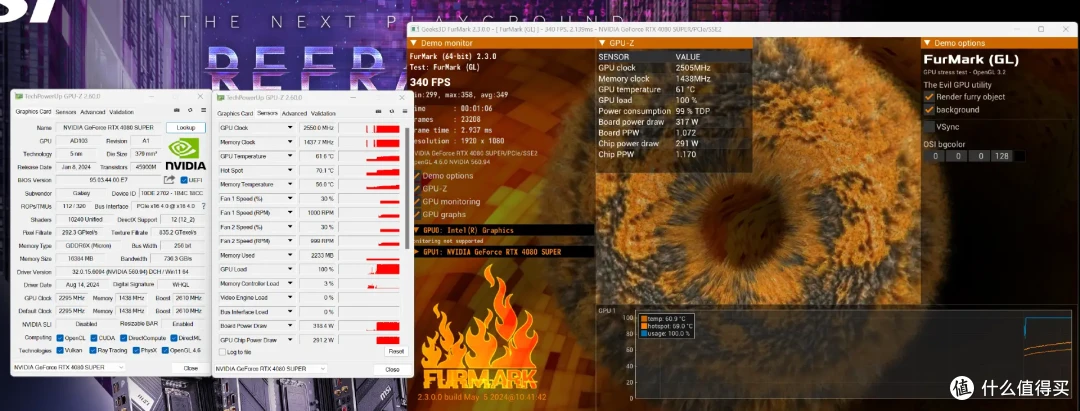
Task: Open the Hot Spot sensor dropdown arrow
Action: coord(290,170)
